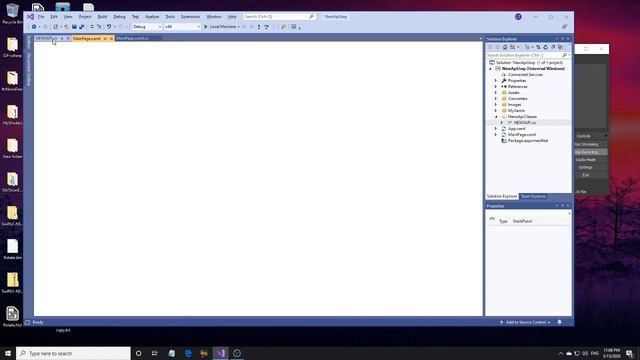The width and height of the screenshot is (640, 360).
Task: Expand the Images folder
Action: pos(496,104)
